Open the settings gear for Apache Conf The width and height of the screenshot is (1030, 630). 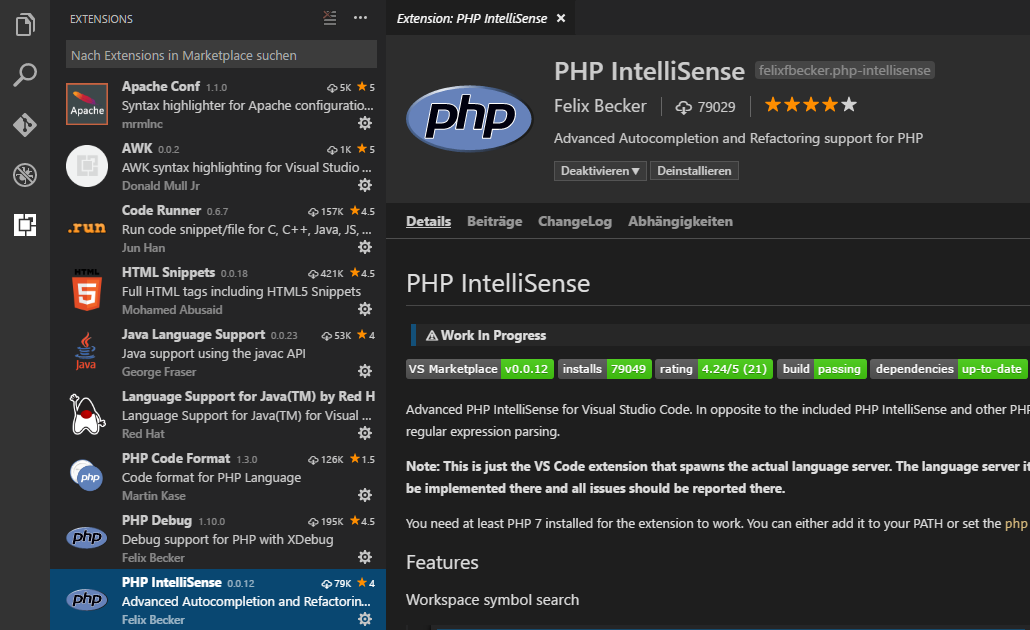[x=365, y=123]
